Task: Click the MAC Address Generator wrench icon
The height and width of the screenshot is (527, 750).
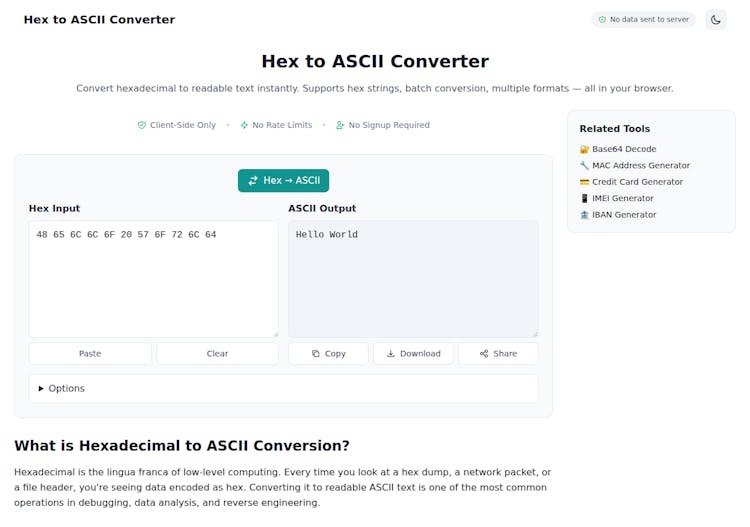Action: pos(584,166)
